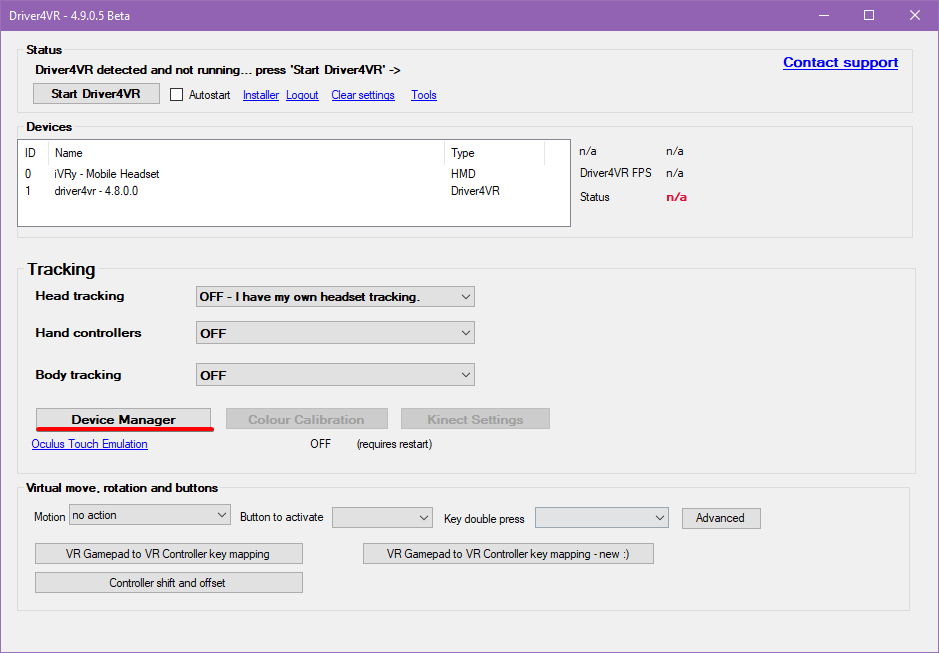
Task: Click Clear settings link
Action: pyautogui.click(x=363, y=95)
